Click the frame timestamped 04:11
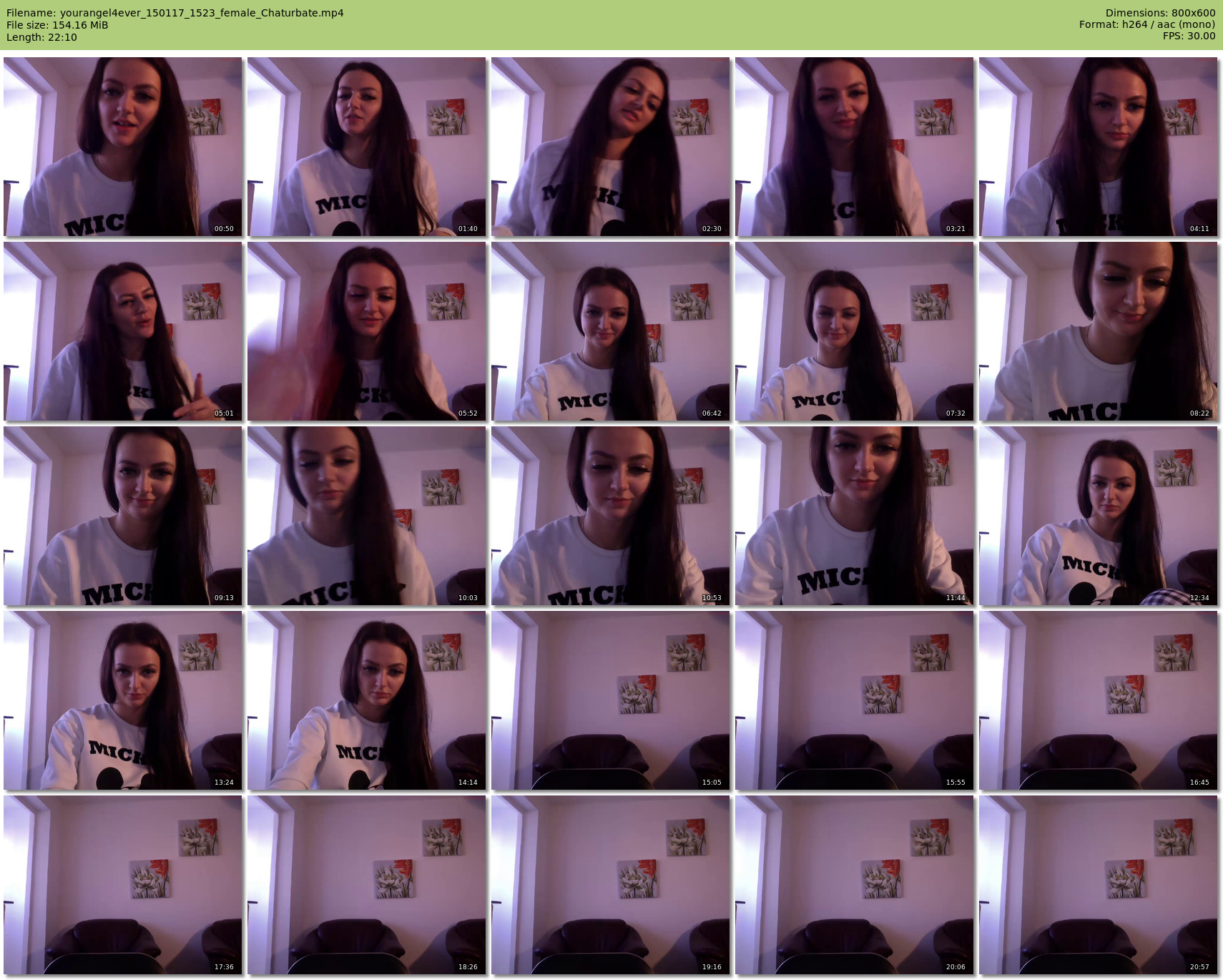This screenshot has height=980, width=1223. click(1098, 147)
